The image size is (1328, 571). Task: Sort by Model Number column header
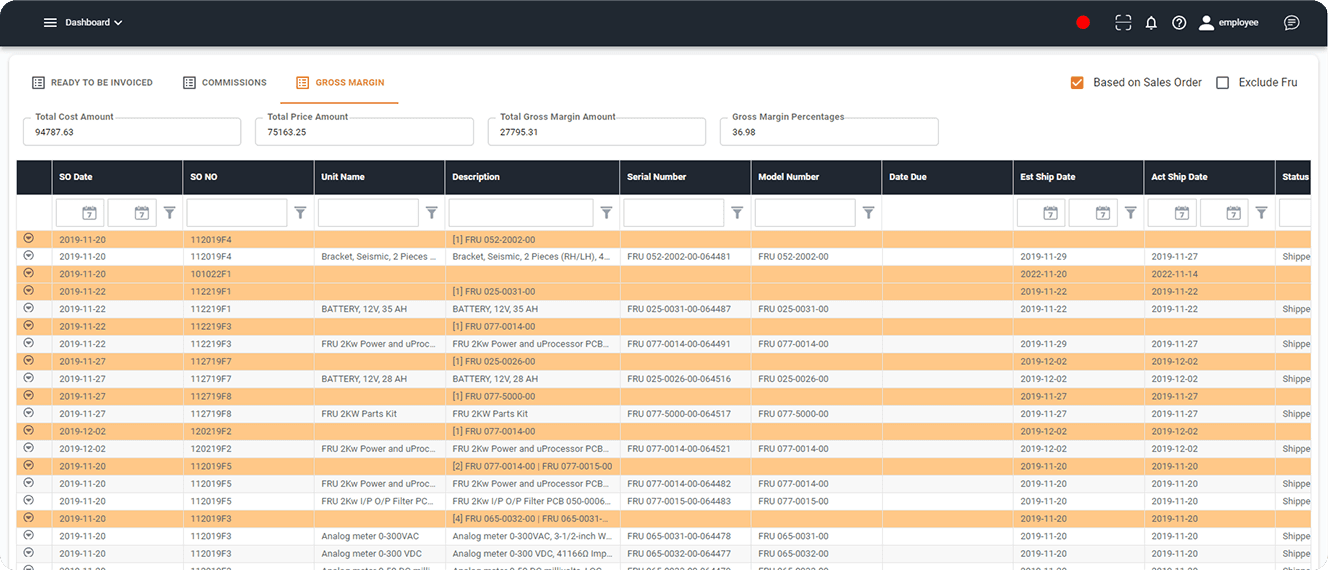816,177
